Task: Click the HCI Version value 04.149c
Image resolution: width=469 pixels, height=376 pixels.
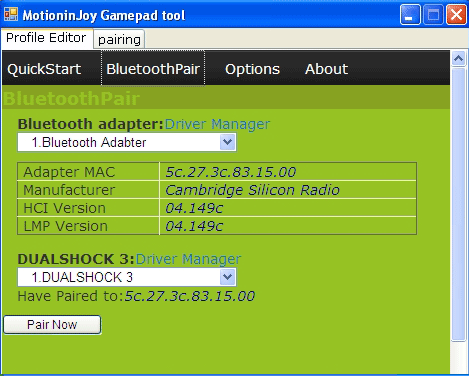Action: pos(194,208)
